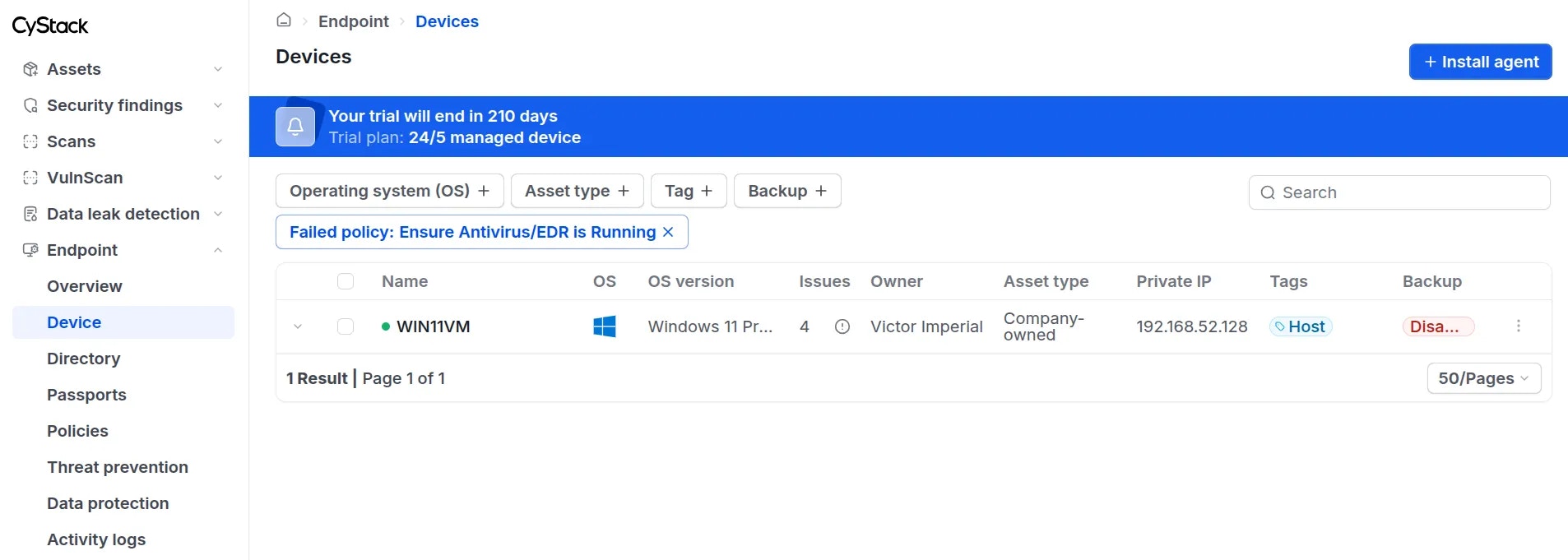Expand the Scans menu chevron
Viewport: 1568px width, 560px height.
[x=218, y=141]
